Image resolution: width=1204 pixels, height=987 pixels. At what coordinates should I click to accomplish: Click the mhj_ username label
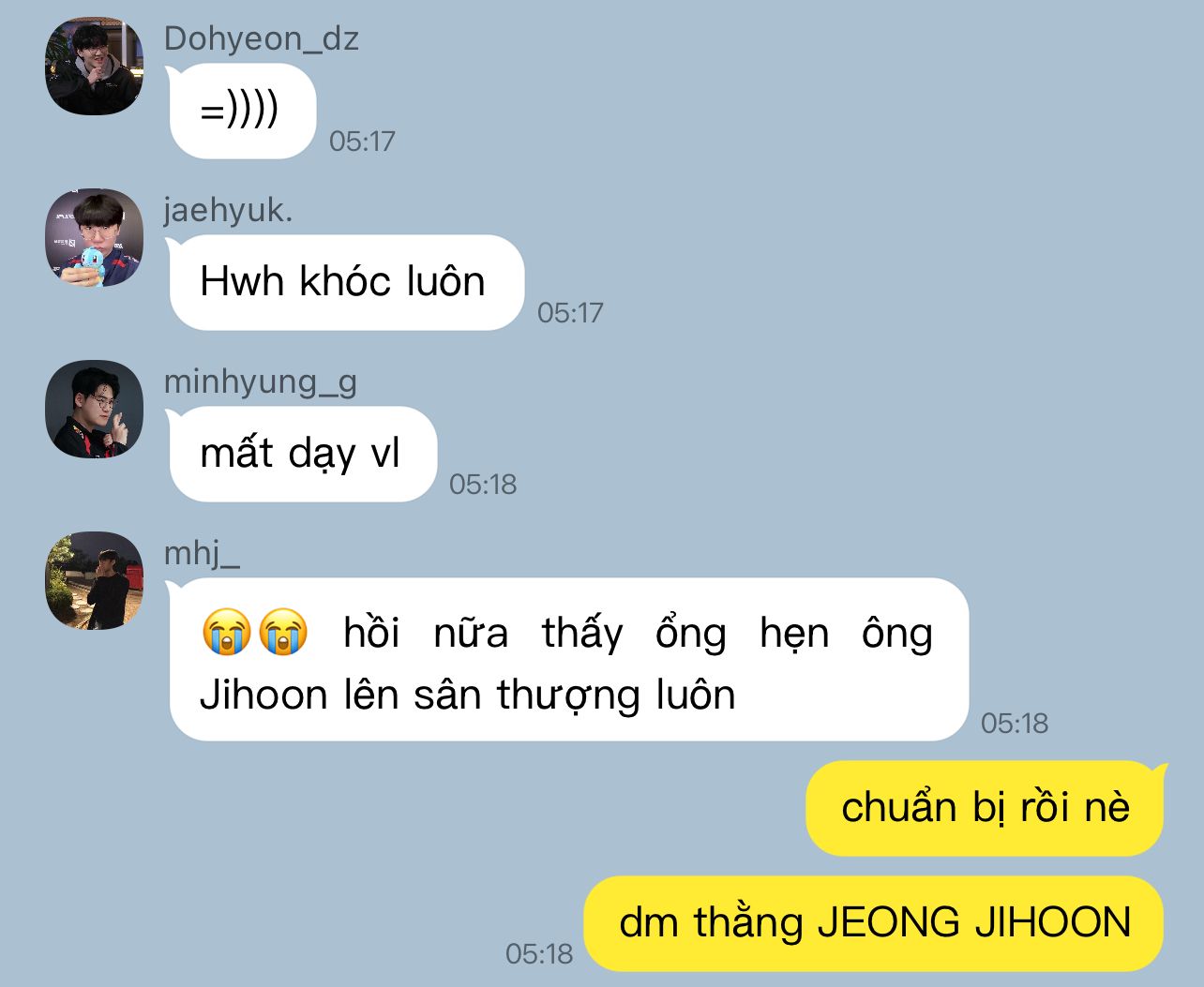point(202,554)
